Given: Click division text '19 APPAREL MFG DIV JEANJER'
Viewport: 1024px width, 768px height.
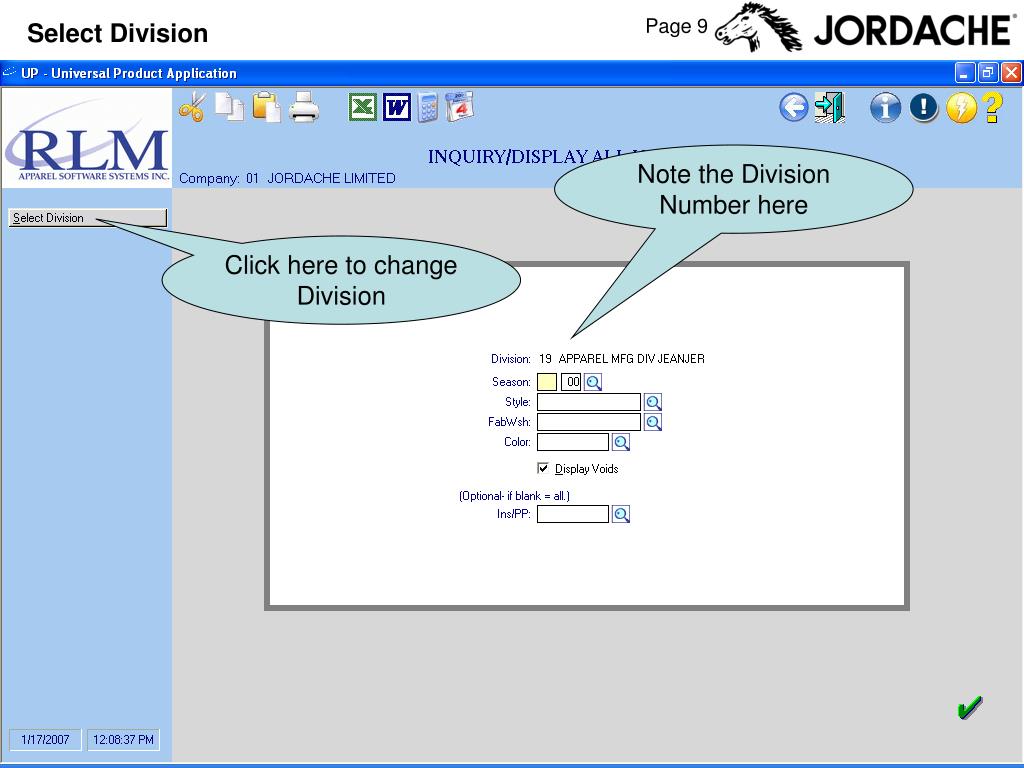Looking at the screenshot, I should pyautogui.click(x=622, y=359).
